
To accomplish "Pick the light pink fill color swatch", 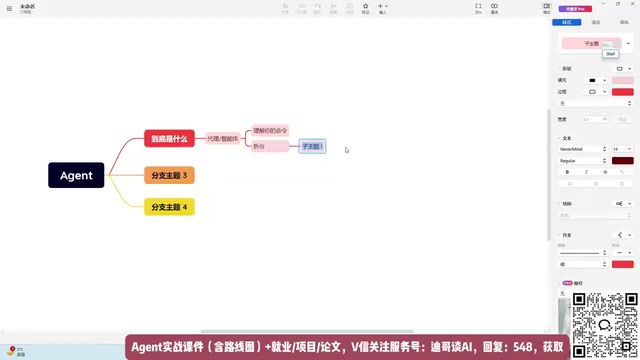I will point(622,80).
